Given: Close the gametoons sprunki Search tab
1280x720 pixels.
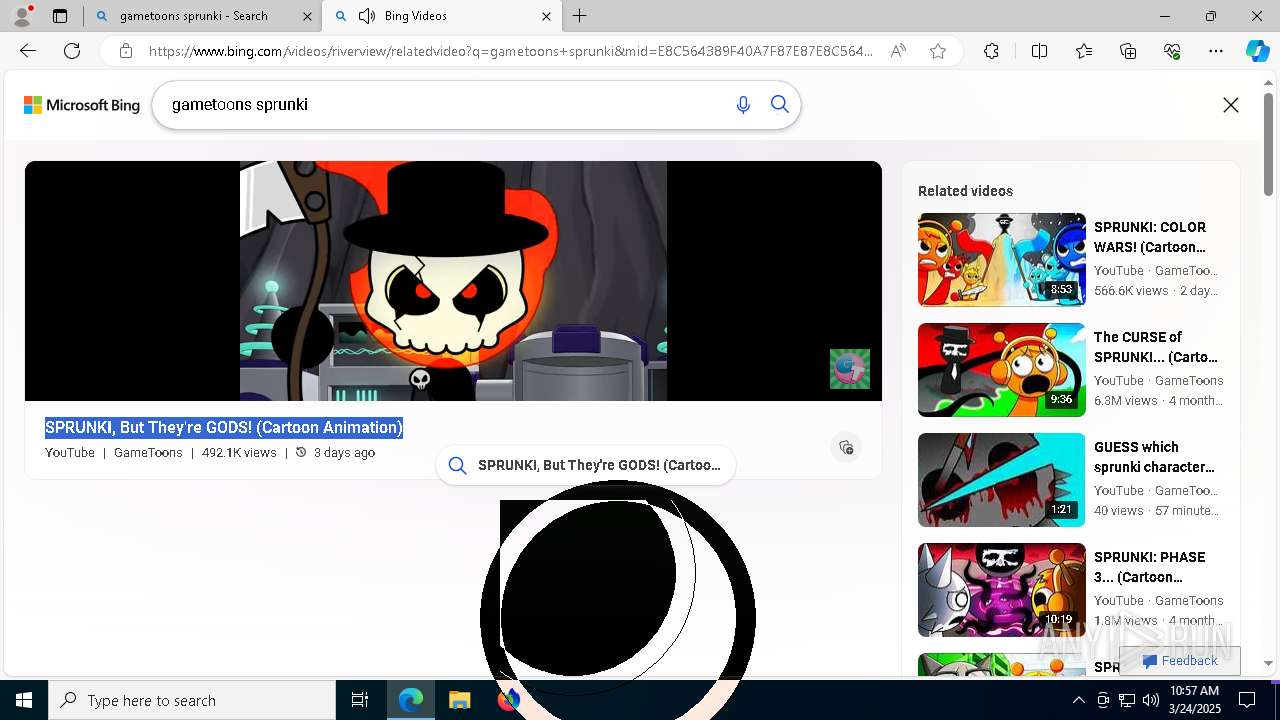Looking at the screenshot, I should [x=306, y=16].
